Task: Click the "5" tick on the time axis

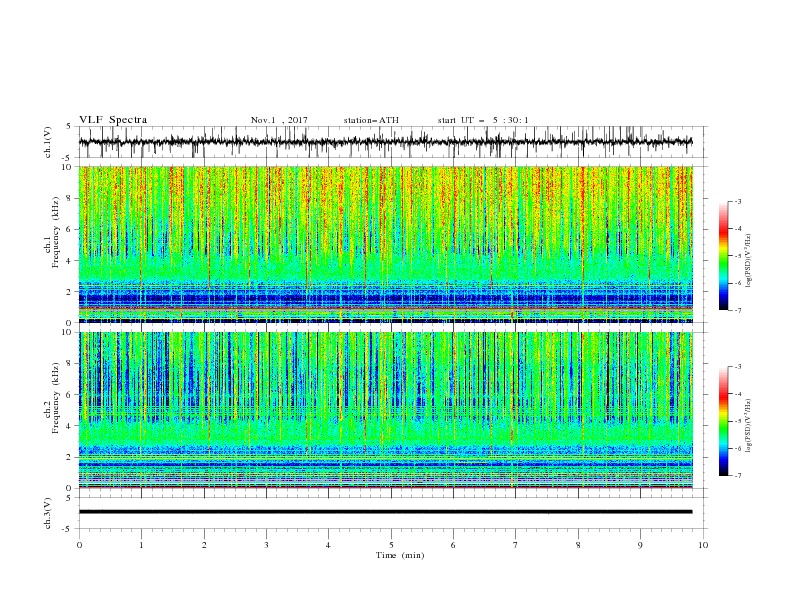Action: [391, 545]
